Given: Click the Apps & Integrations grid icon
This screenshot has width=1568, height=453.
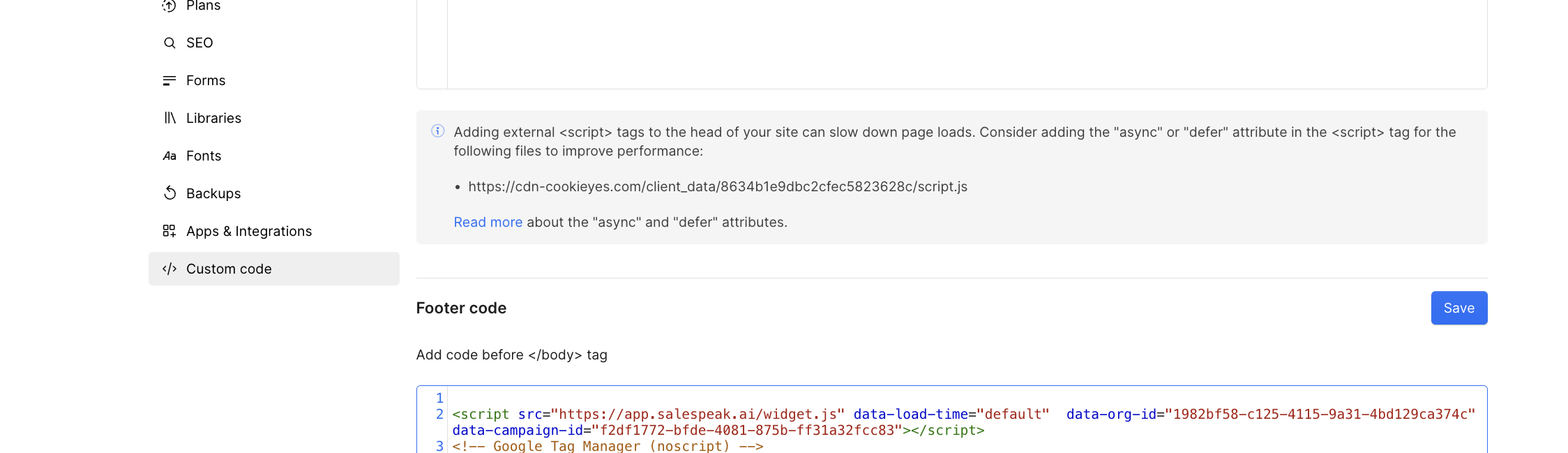Looking at the screenshot, I should pos(169,231).
